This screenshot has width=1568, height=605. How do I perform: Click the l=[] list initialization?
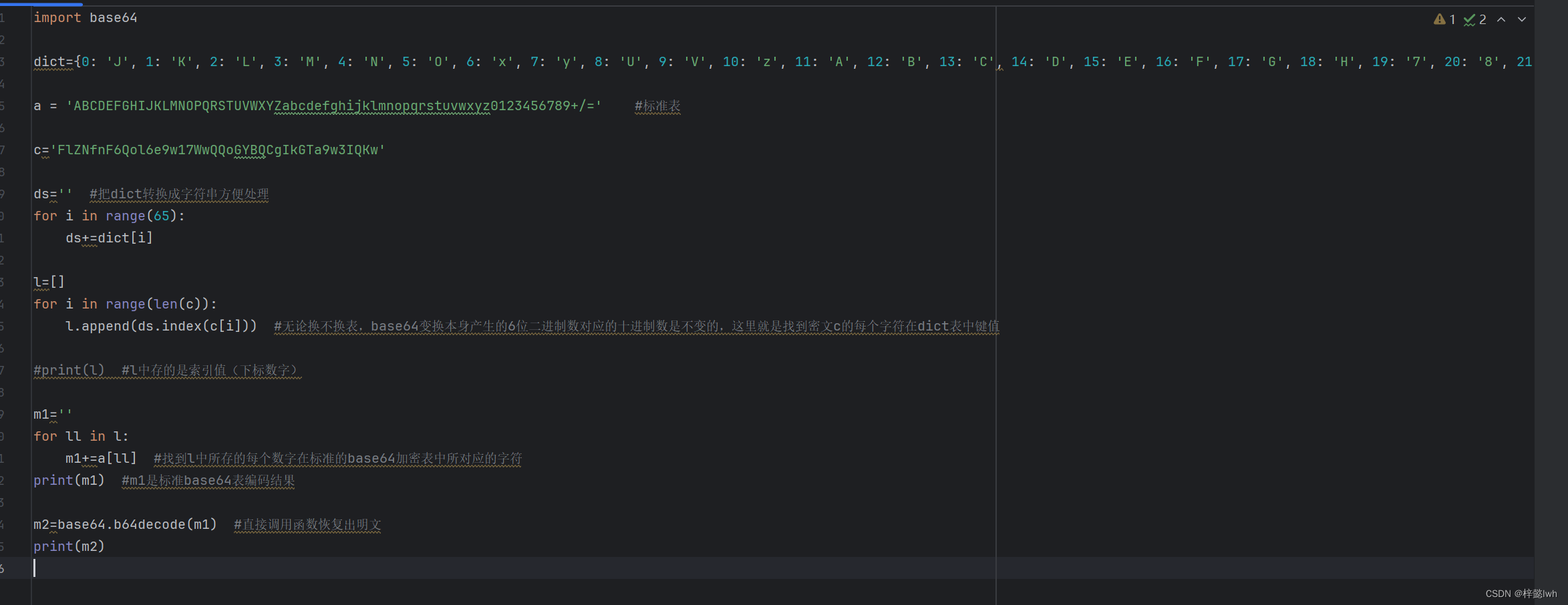[x=48, y=281]
